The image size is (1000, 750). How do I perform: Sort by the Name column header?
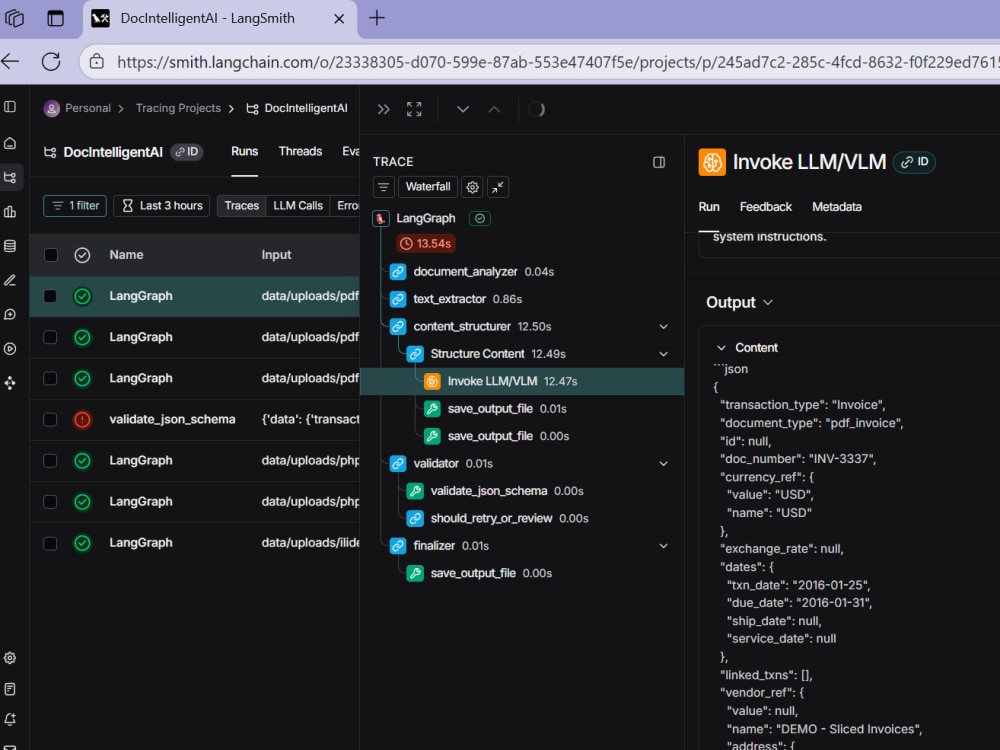[126, 255]
